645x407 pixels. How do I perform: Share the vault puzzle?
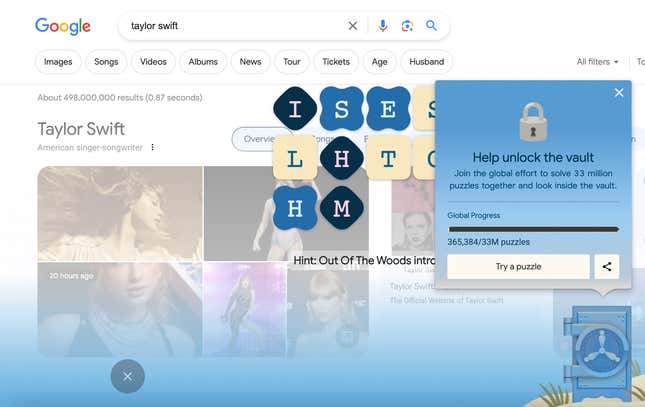[x=607, y=267]
